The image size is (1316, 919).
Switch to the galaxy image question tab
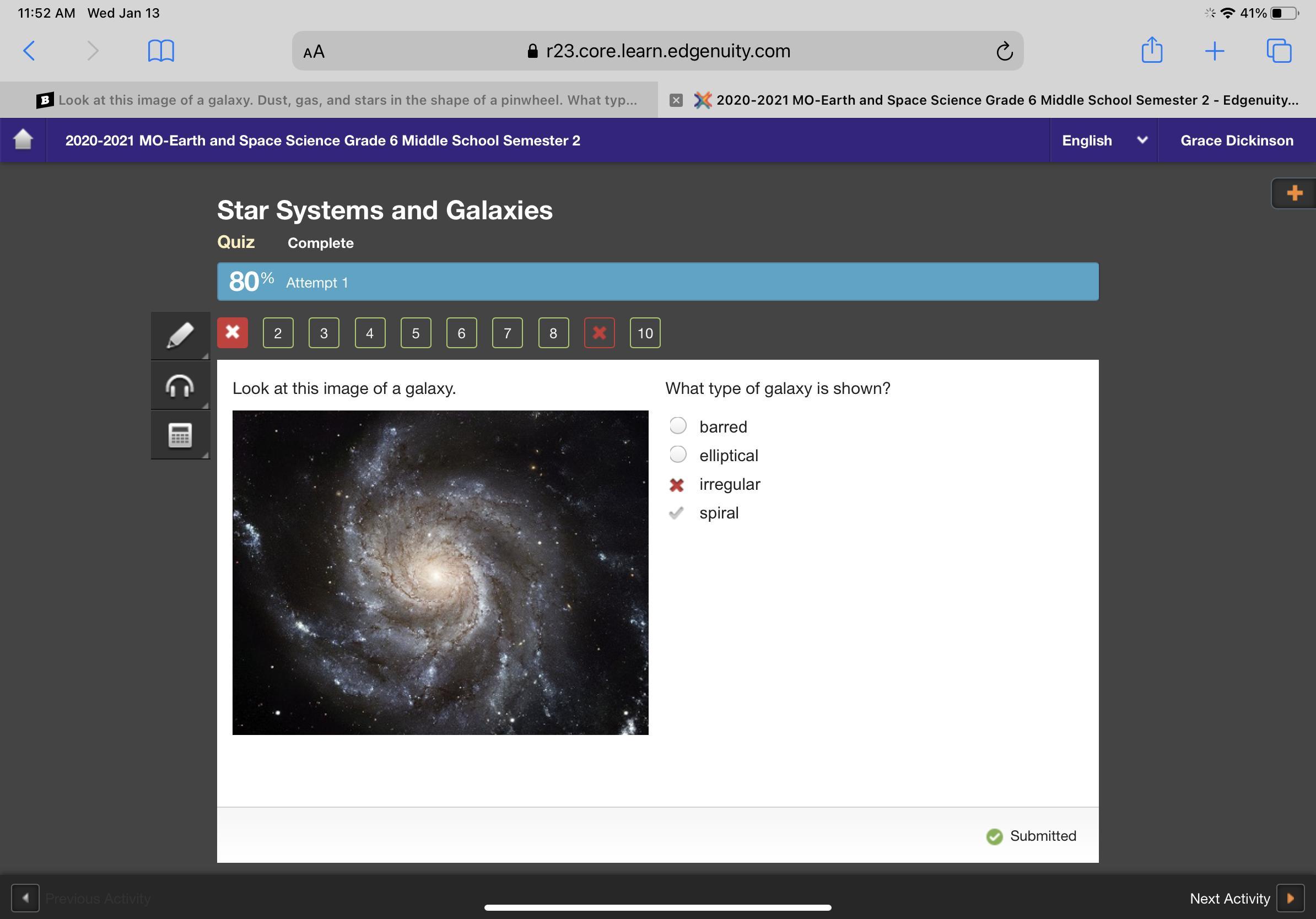pyautogui.click(x=338, y=100)
